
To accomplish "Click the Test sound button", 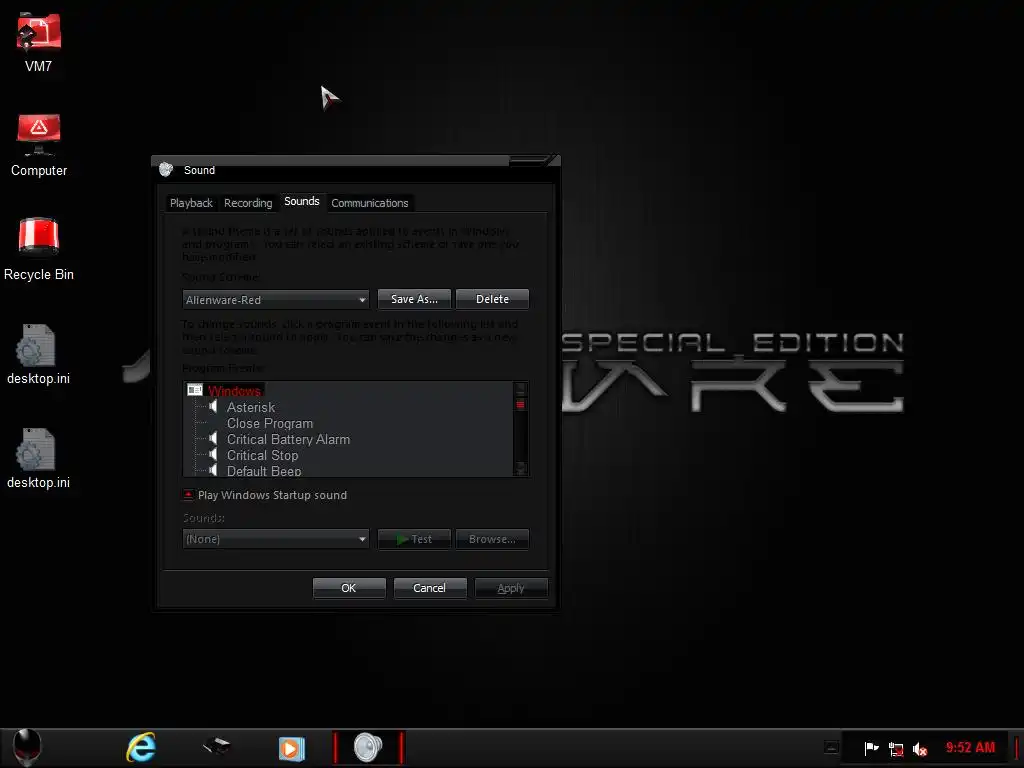I will click(x=414, y=539).
